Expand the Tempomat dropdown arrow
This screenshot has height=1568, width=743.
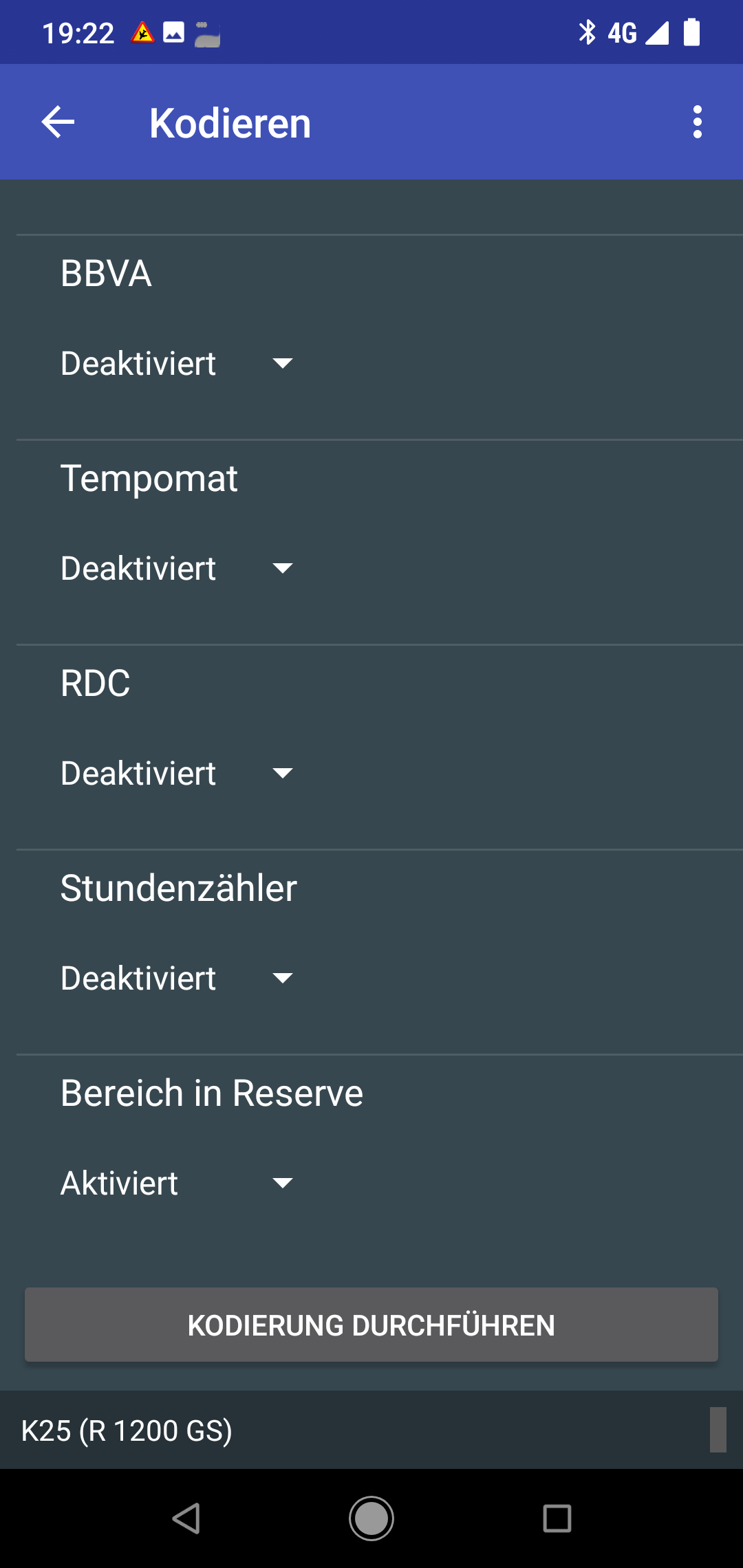(282, 568)
